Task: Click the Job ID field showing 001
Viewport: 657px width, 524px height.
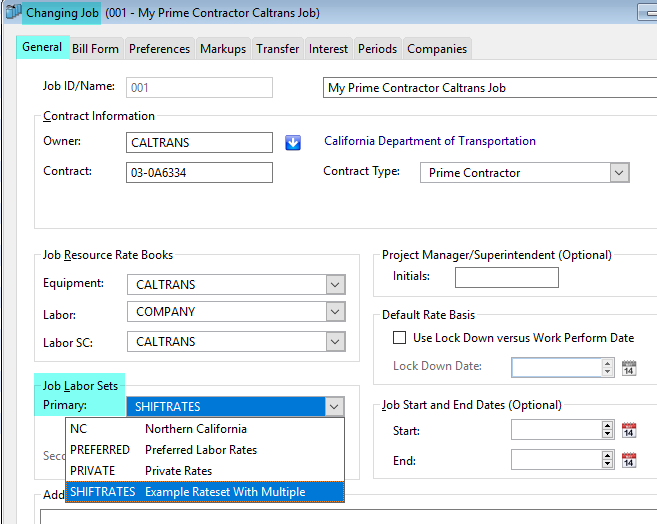Action: coord(199,88)
